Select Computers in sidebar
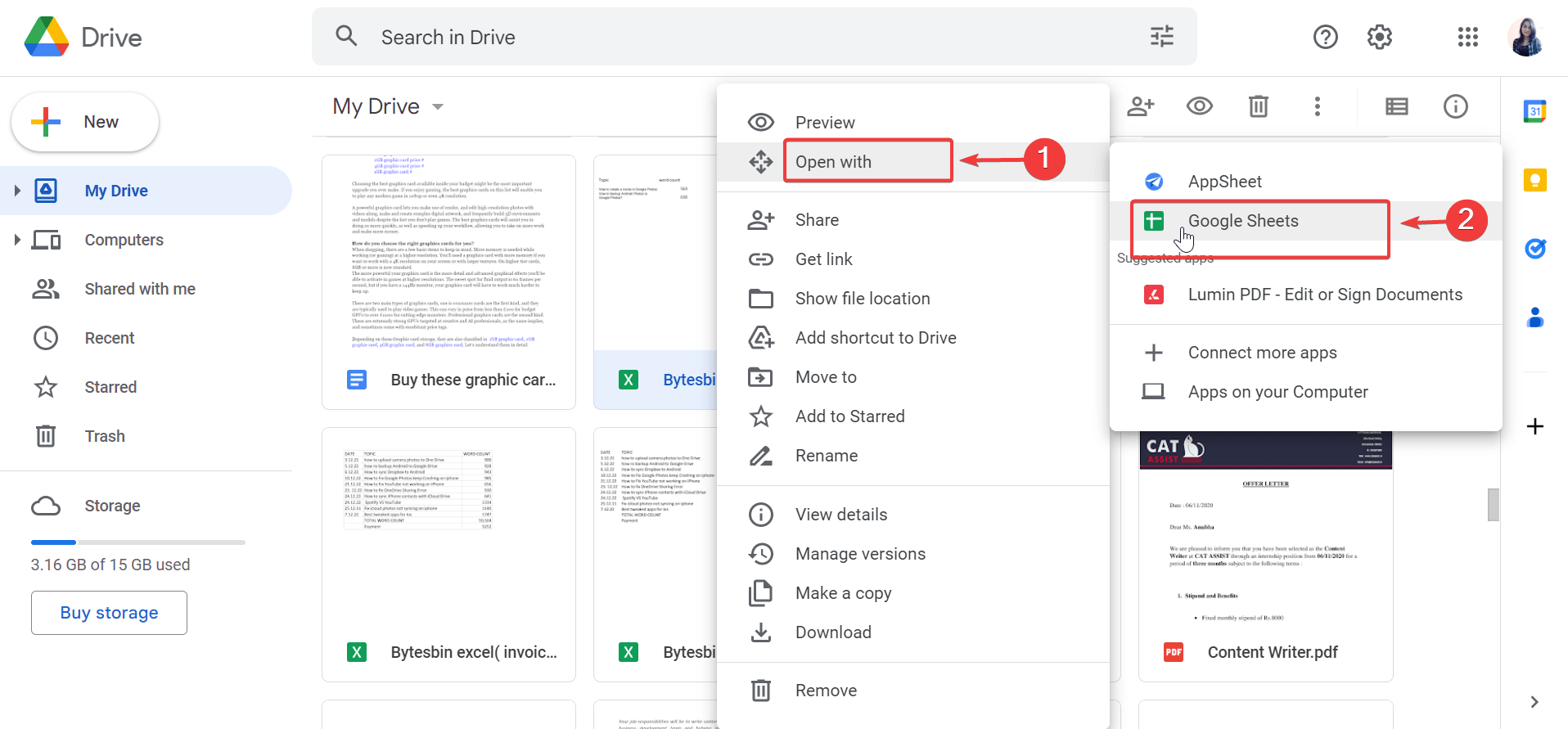This screenshot has width=1568, height=729. click(146, 240)
